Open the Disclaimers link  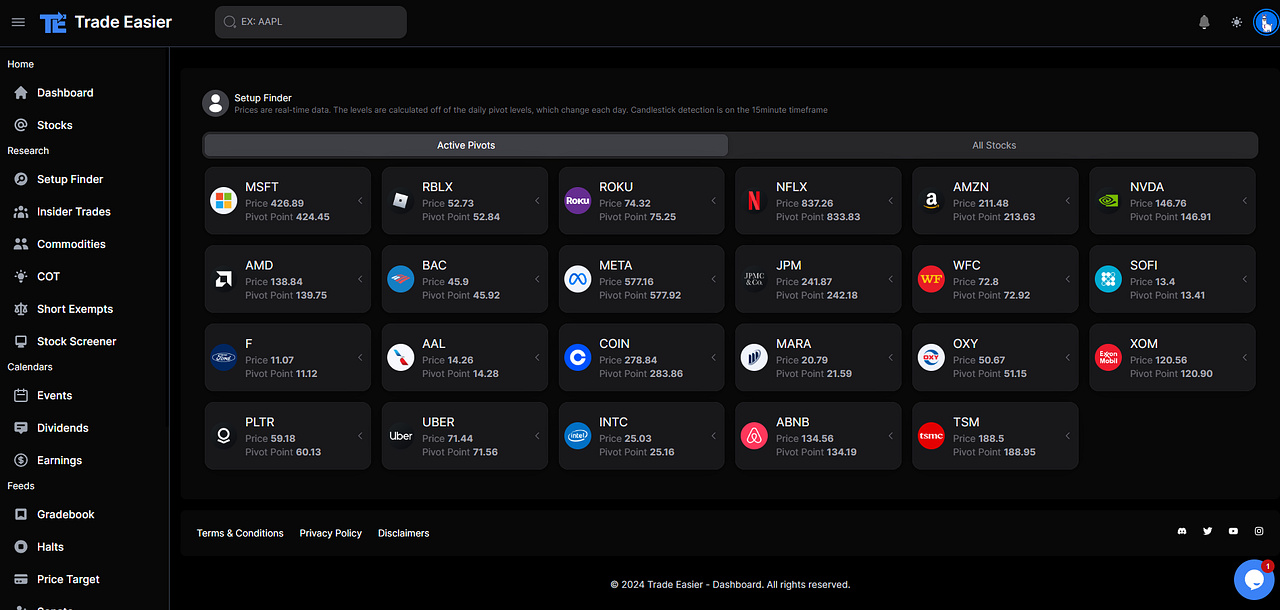click(404, 533)
